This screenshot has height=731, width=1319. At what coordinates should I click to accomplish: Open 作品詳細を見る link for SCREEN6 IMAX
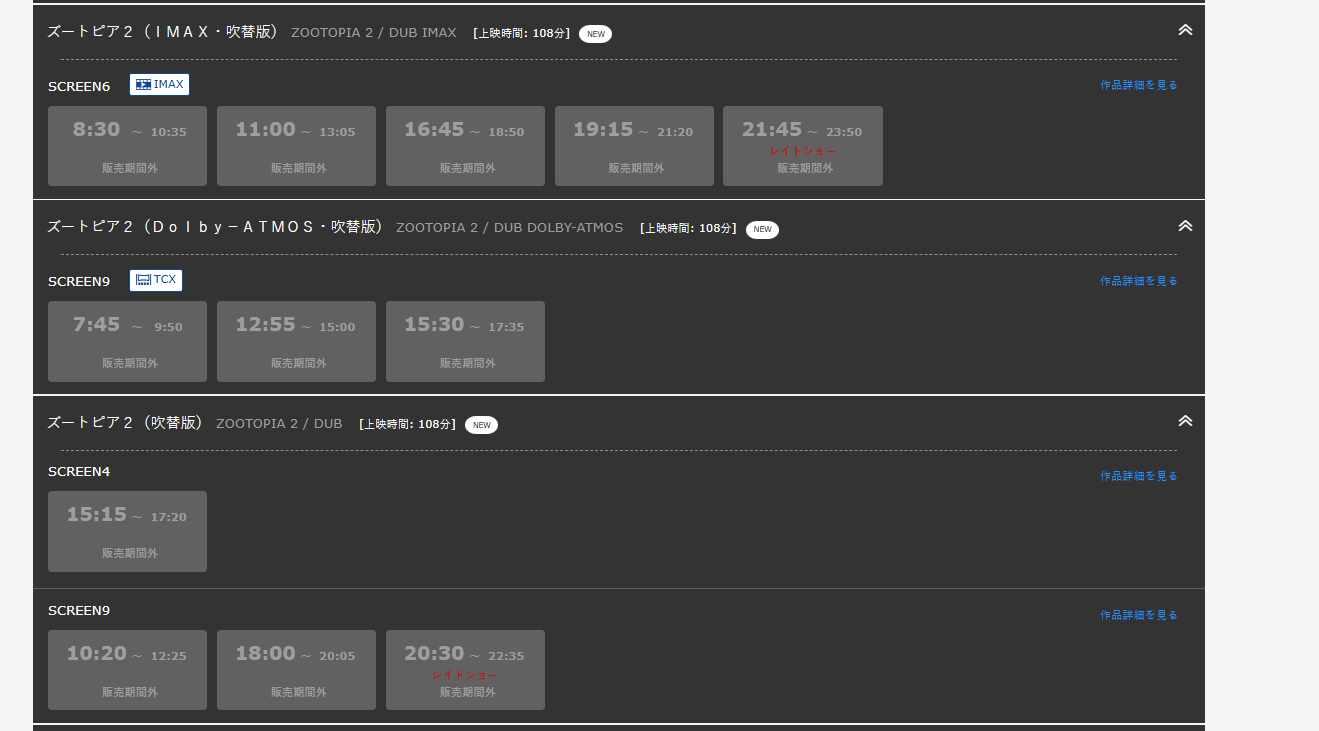tap(1138, 85)
